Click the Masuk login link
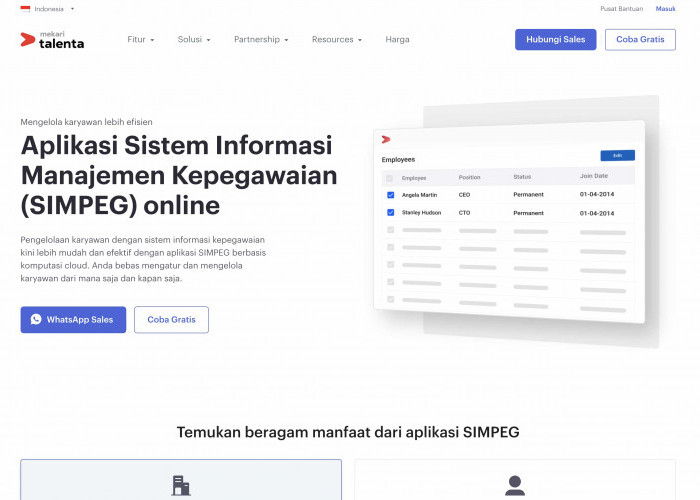The height and width of the screenshot is (500, 700). (x=665, y=8)
